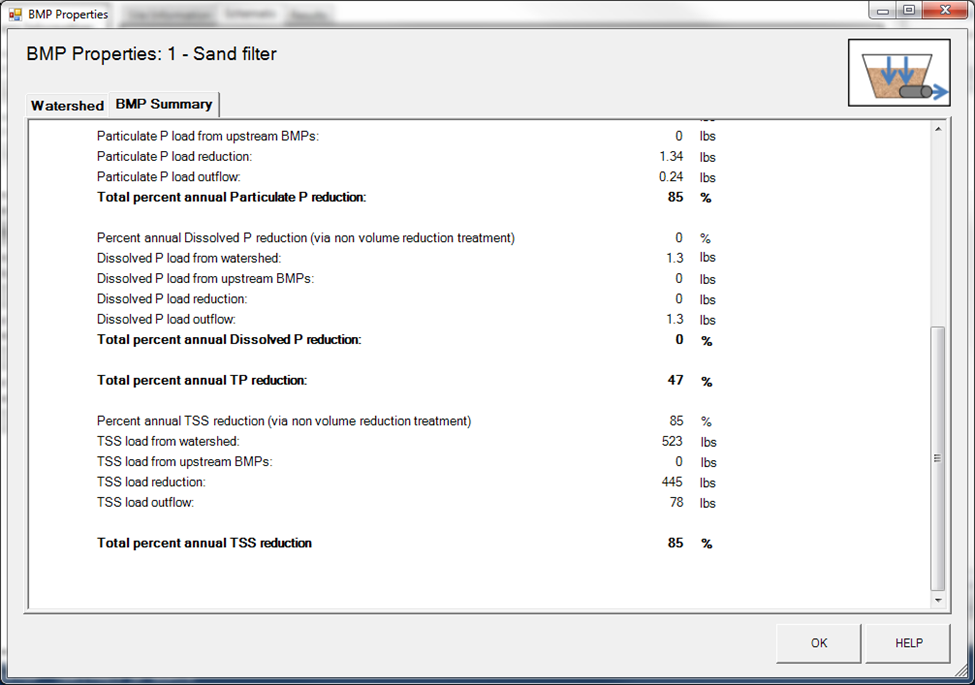Click the scrollbar down arrow

click(937, 600)
